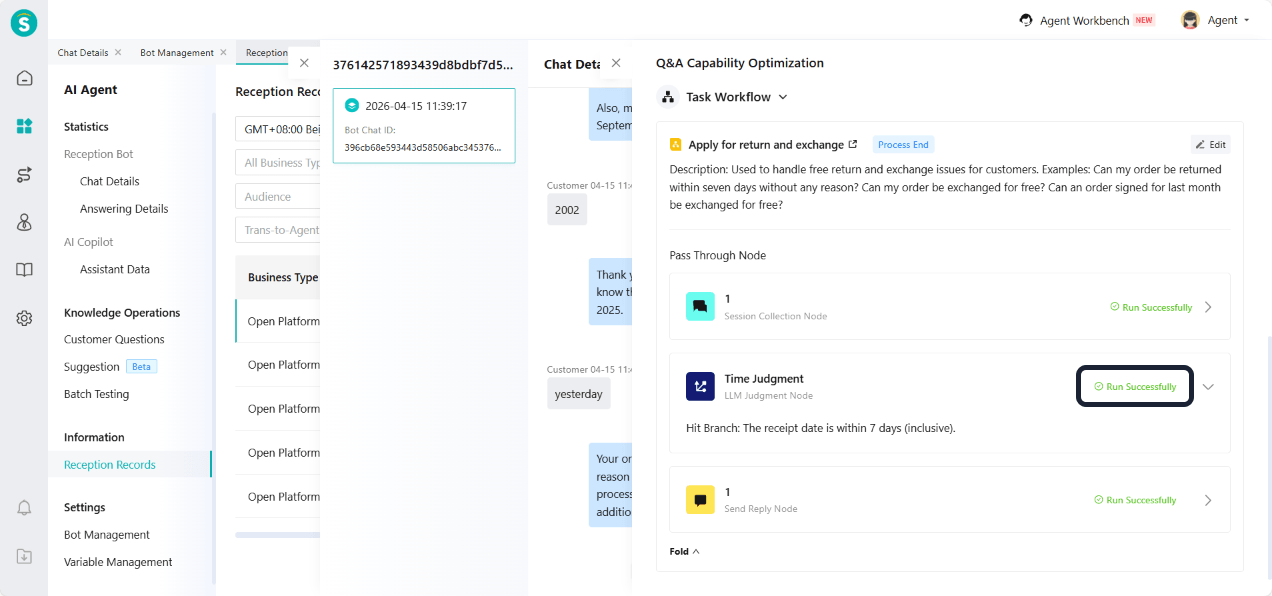Click the Edit button
This screenshot has height=596, width=1272.
pyautogui.click(x=1210, y=145)
